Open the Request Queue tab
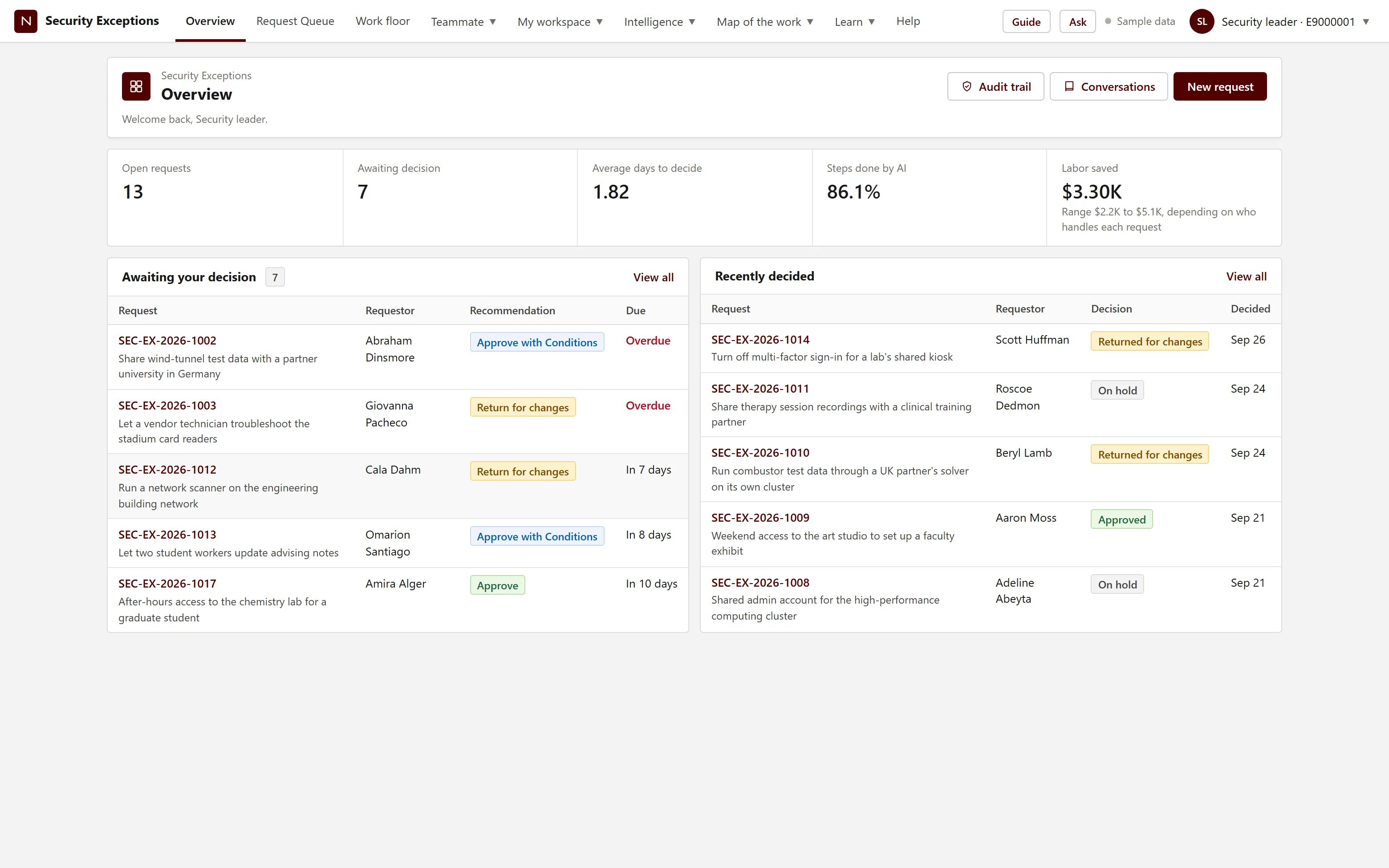 [x=295, y=21]
